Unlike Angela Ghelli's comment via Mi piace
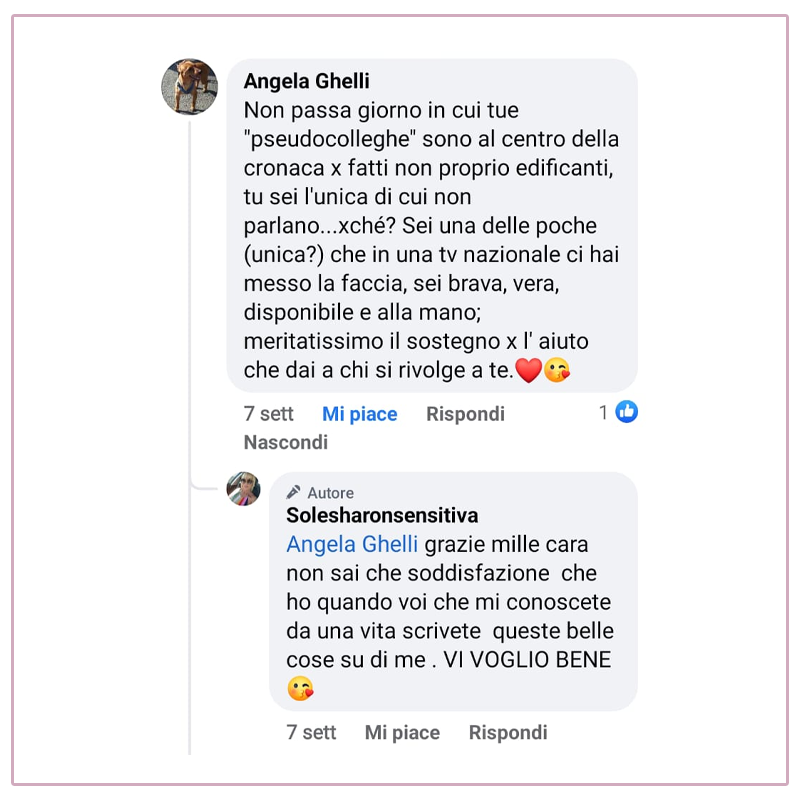800x800 pixels. (x=360, y=414)
